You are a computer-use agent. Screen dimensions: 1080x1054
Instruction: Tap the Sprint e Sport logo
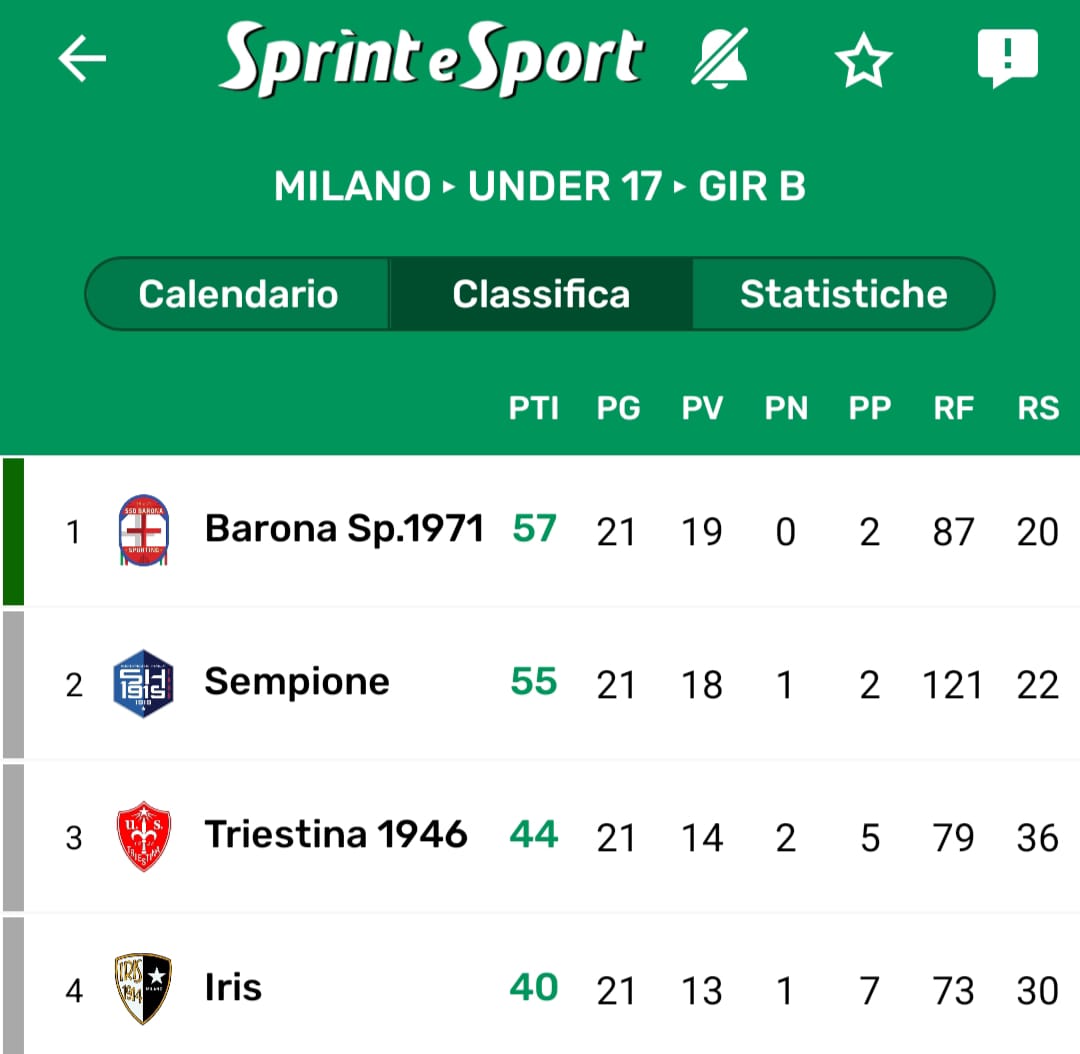pos(430,58)
